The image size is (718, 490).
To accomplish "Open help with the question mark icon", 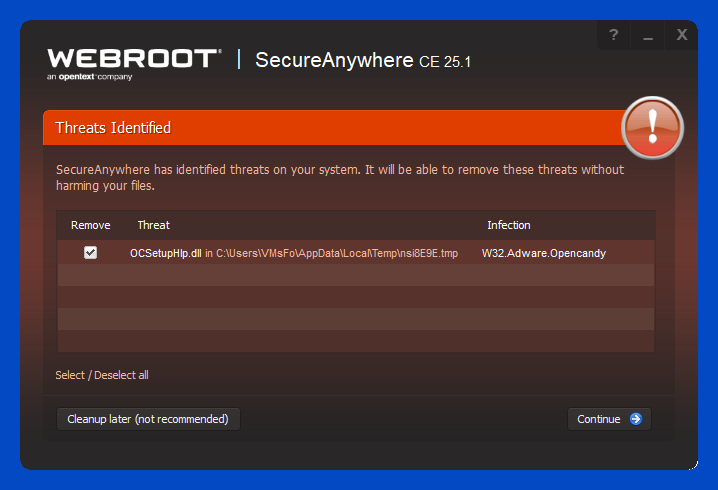I will click(614, 35).
